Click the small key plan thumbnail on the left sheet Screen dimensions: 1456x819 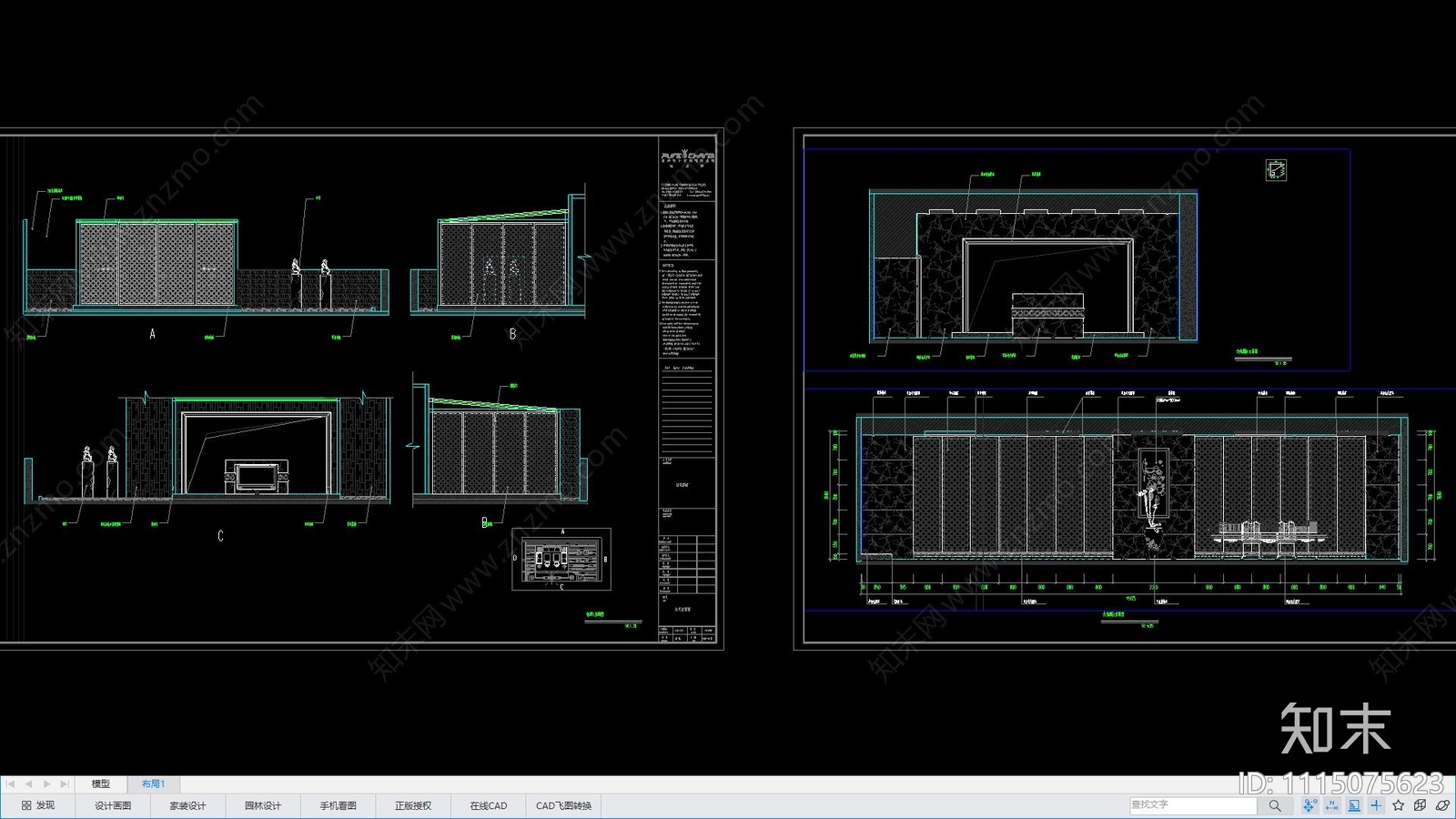click(561, 560)
